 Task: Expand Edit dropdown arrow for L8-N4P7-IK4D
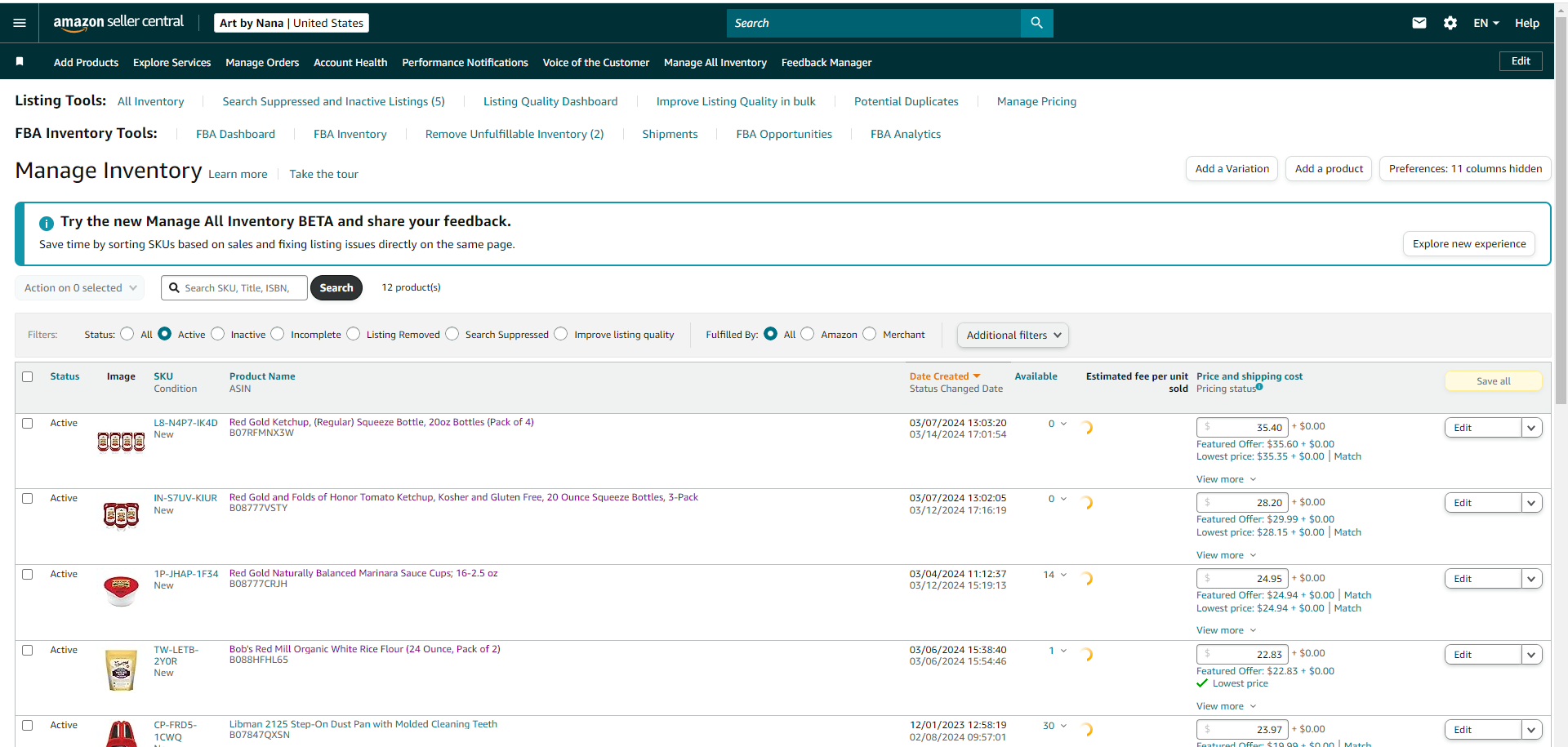(1532, 428)
